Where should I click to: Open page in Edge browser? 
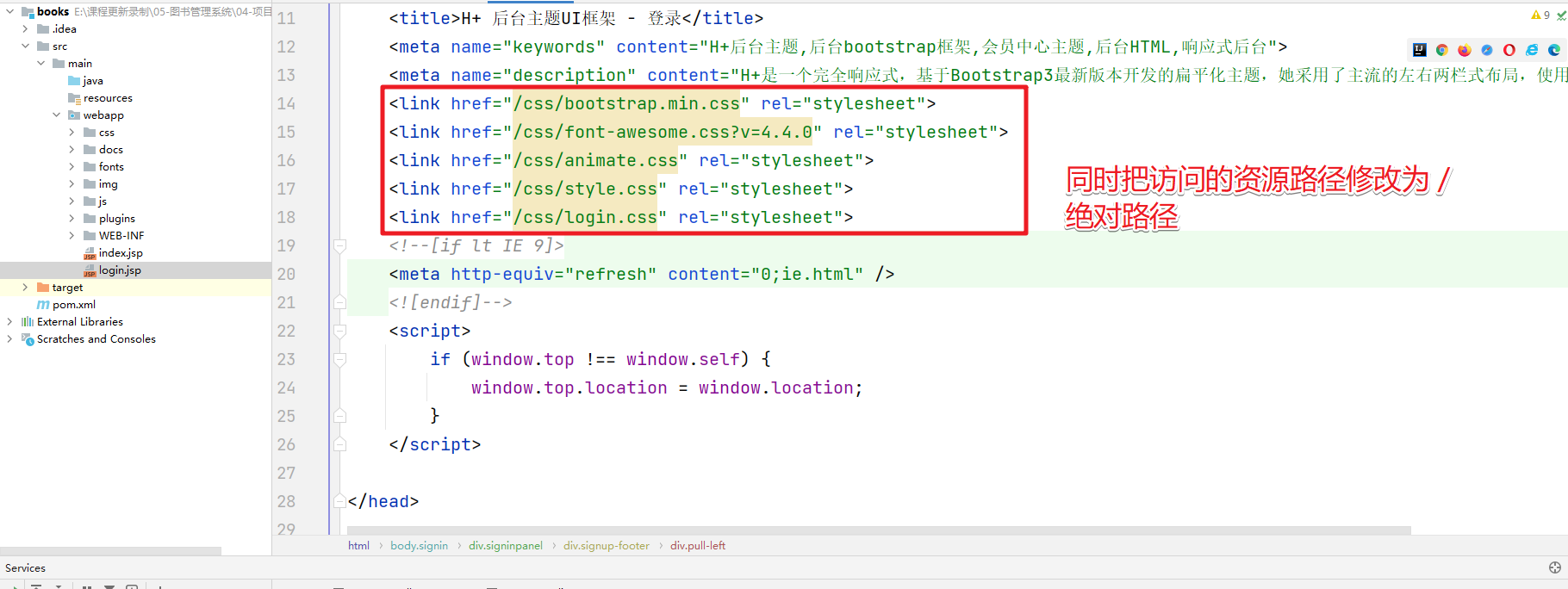click(1554, 50)
